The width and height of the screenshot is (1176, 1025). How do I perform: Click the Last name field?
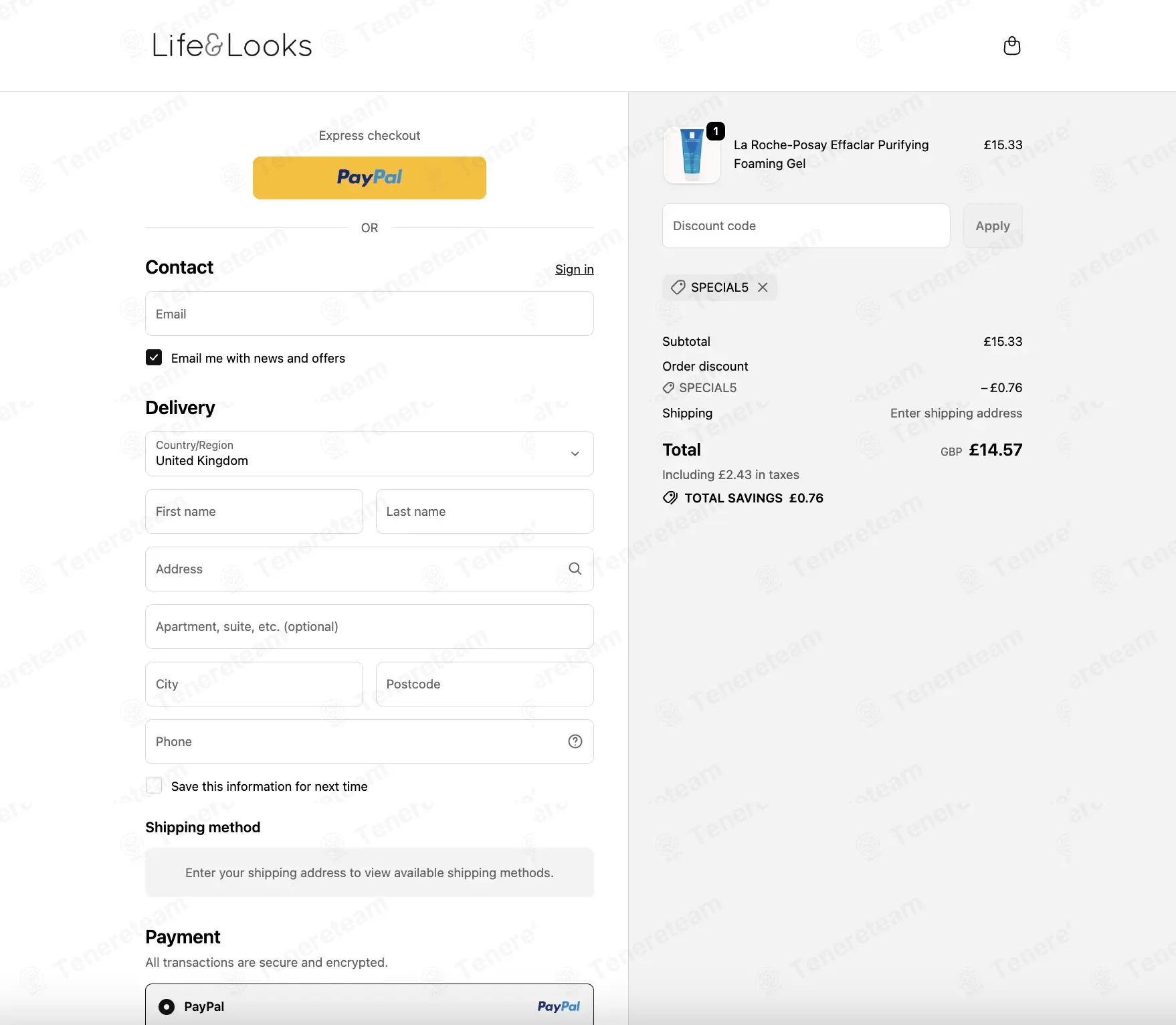click(x=484, y=511)
